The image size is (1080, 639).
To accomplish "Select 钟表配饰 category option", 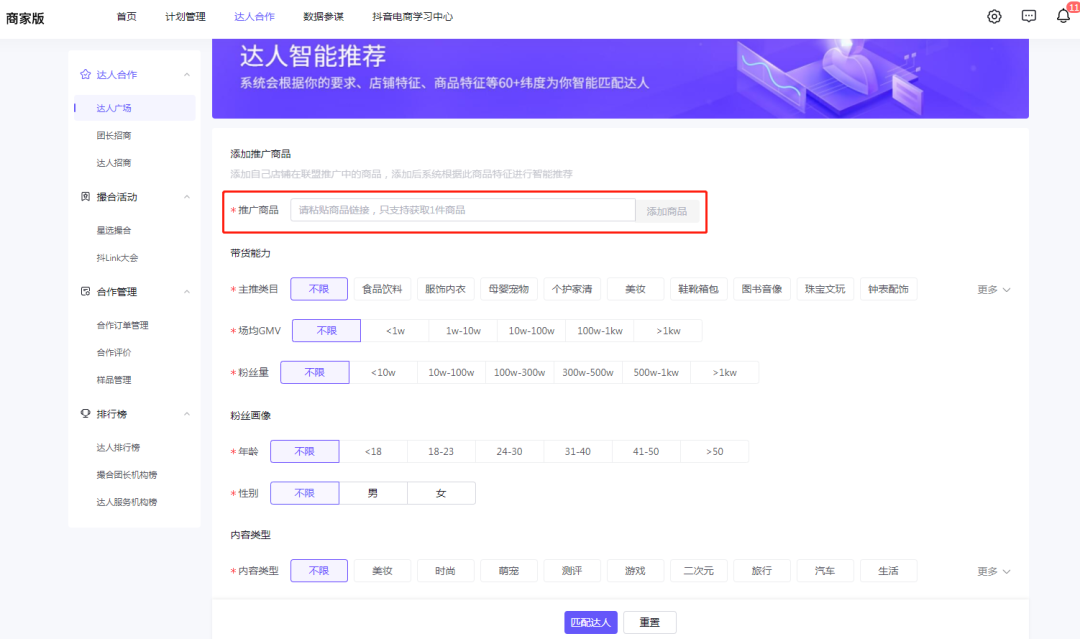I will click(889, 289).
